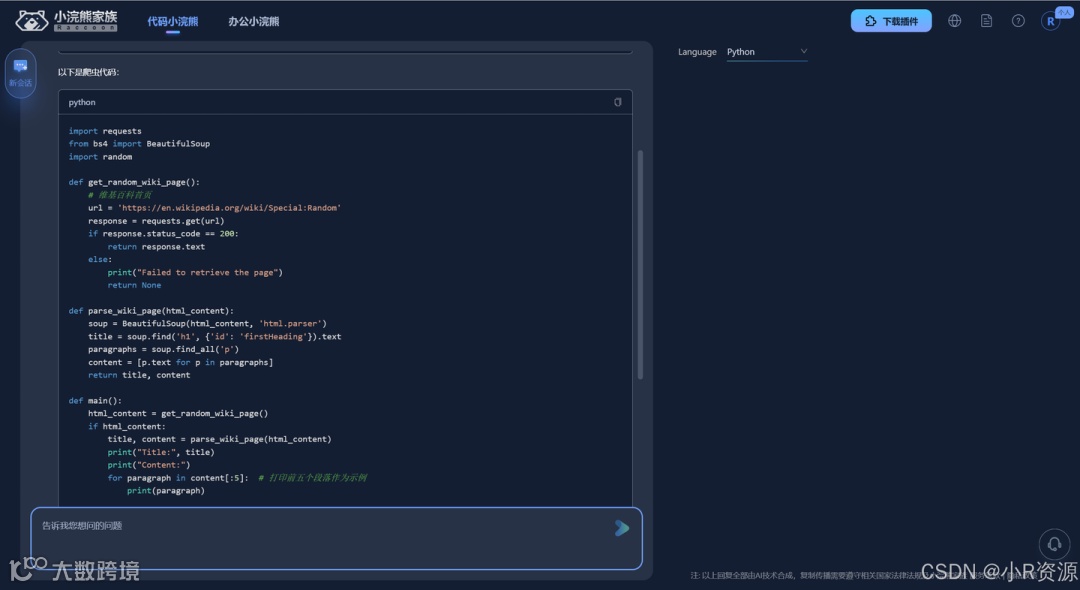Click the 'print("Content:")' line
1080x590 pixels.
tap(148, 465)
